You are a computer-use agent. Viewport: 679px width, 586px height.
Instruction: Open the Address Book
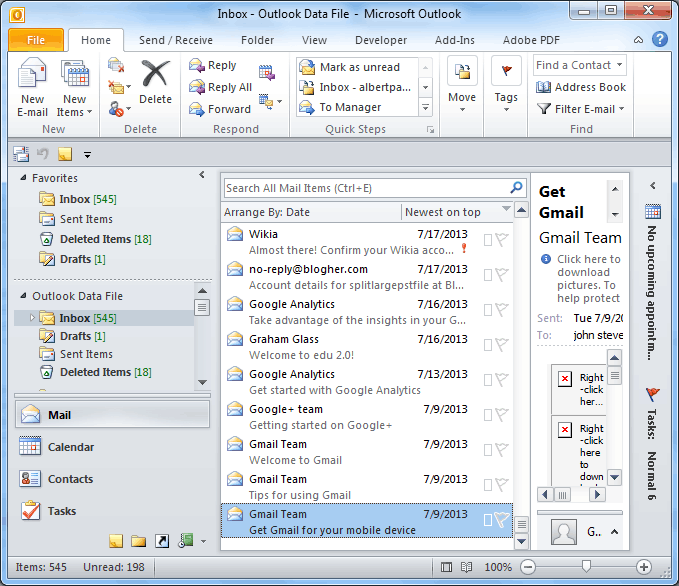[x=580, y=87]
